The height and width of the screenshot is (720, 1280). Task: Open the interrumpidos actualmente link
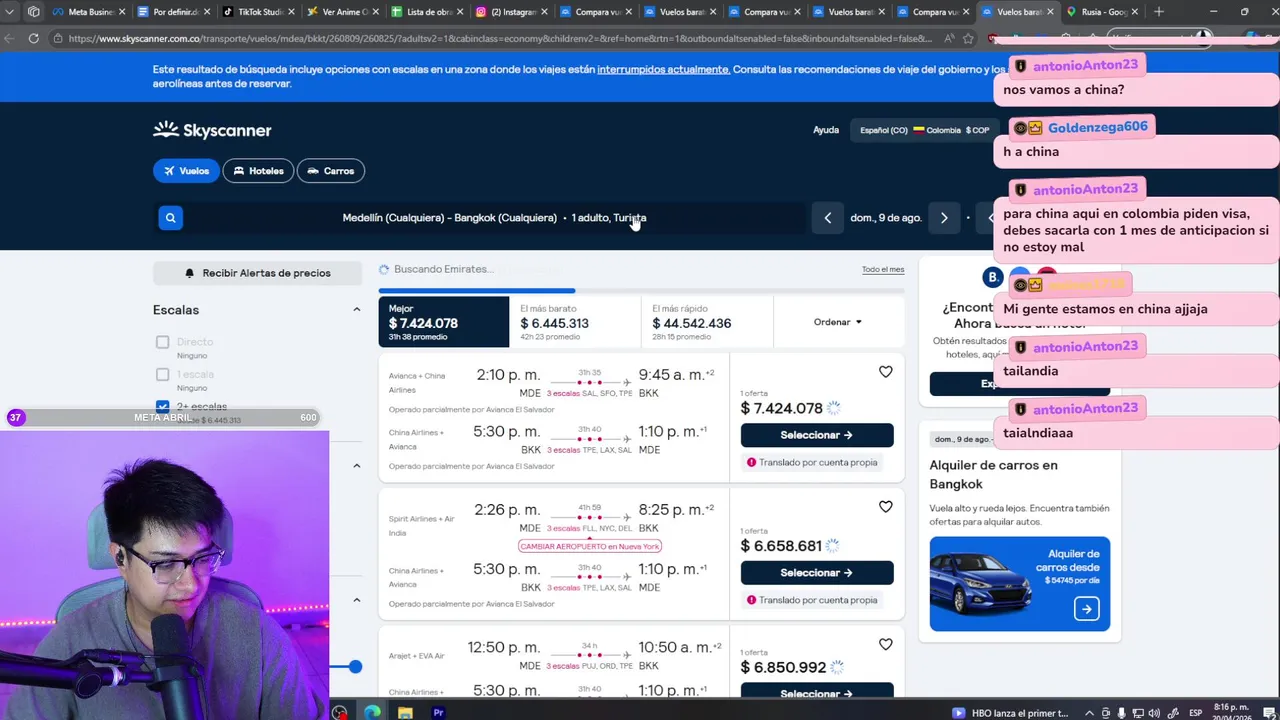[664, 70]
